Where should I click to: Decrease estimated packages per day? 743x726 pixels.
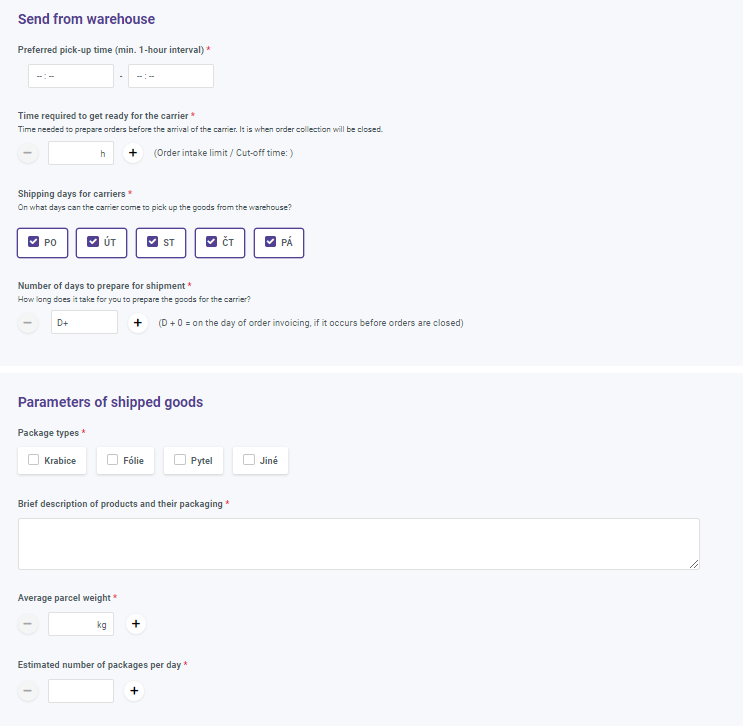pos(27,691)
